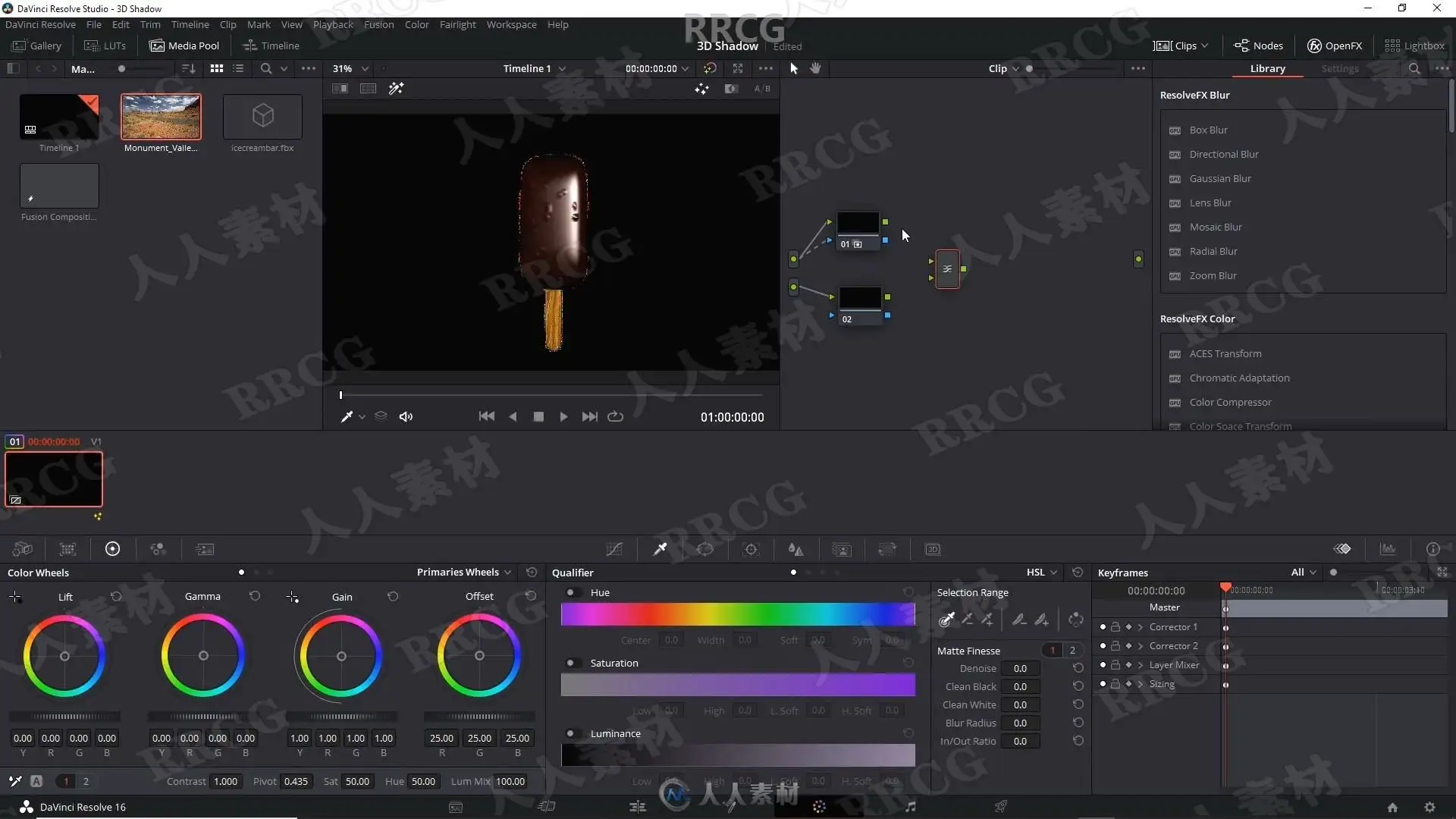1456x819 pixels.
Task: Open the Key palette
Action: (842, 549)
